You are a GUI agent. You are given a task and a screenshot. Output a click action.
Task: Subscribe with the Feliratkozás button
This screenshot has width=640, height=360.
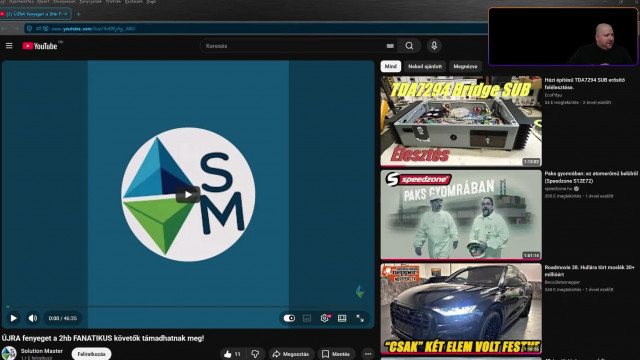pyautogui.click(x=91, y=354)
